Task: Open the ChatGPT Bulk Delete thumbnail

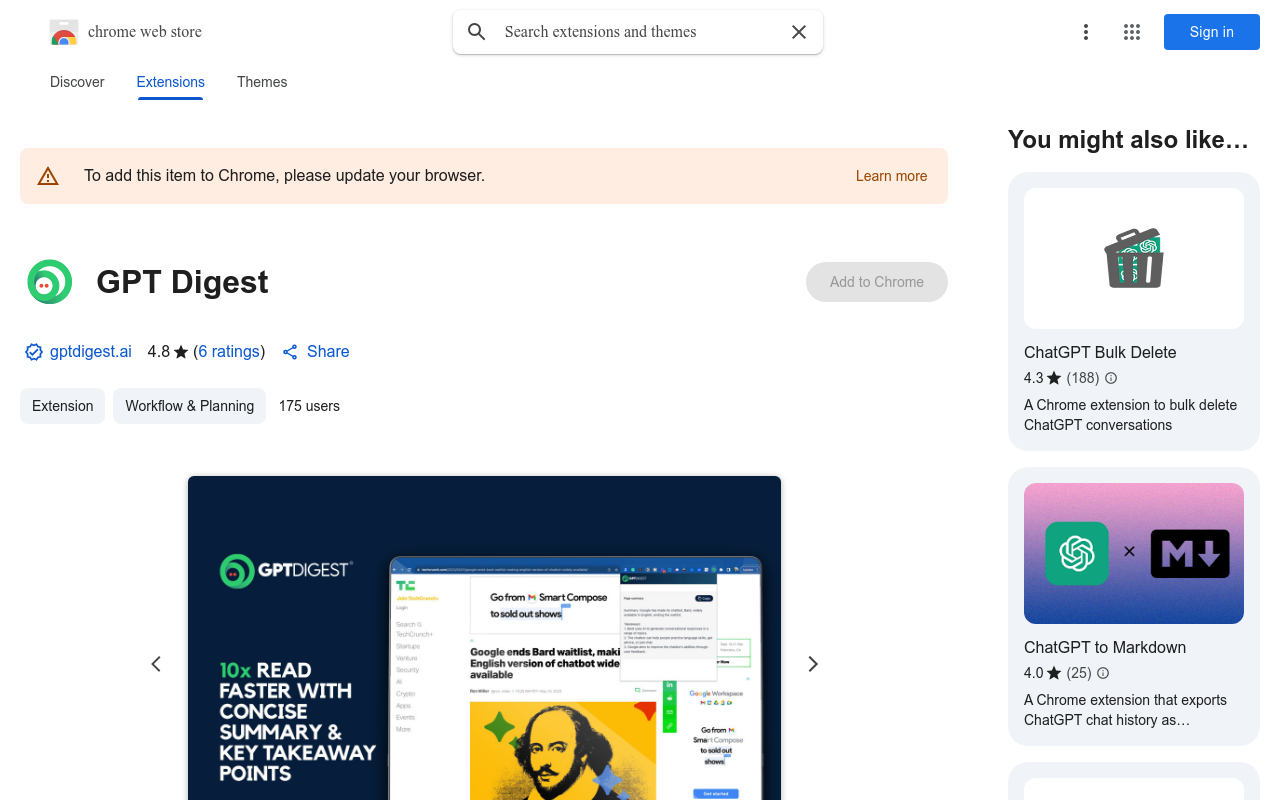Action: pos(1134,258)
